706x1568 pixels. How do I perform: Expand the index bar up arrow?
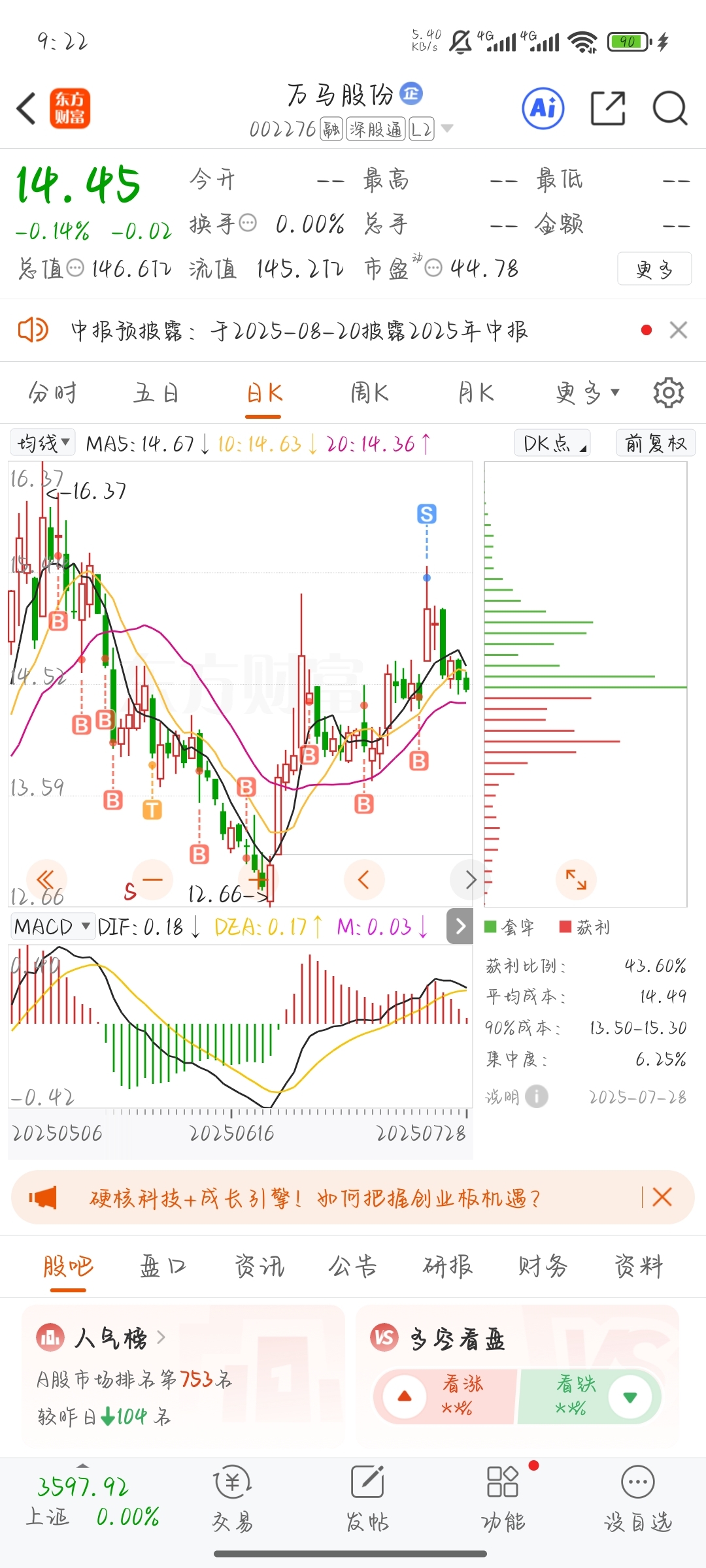[x=83, y=1465]
